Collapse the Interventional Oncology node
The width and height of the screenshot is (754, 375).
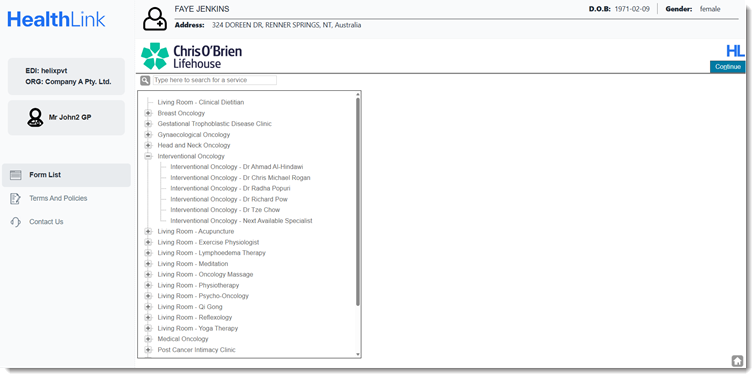(x=148, y=156)
